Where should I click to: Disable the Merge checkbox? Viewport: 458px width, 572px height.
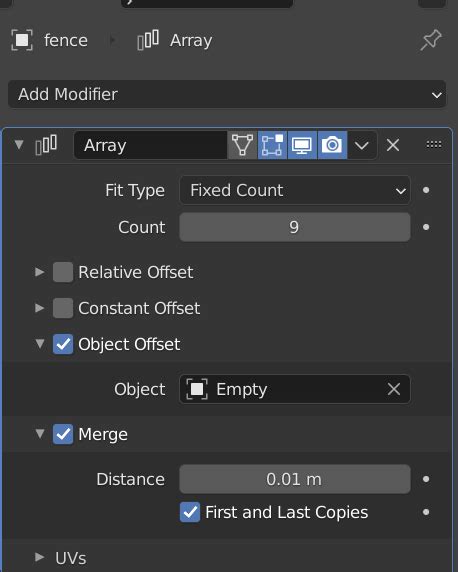(x=63, y=434)
